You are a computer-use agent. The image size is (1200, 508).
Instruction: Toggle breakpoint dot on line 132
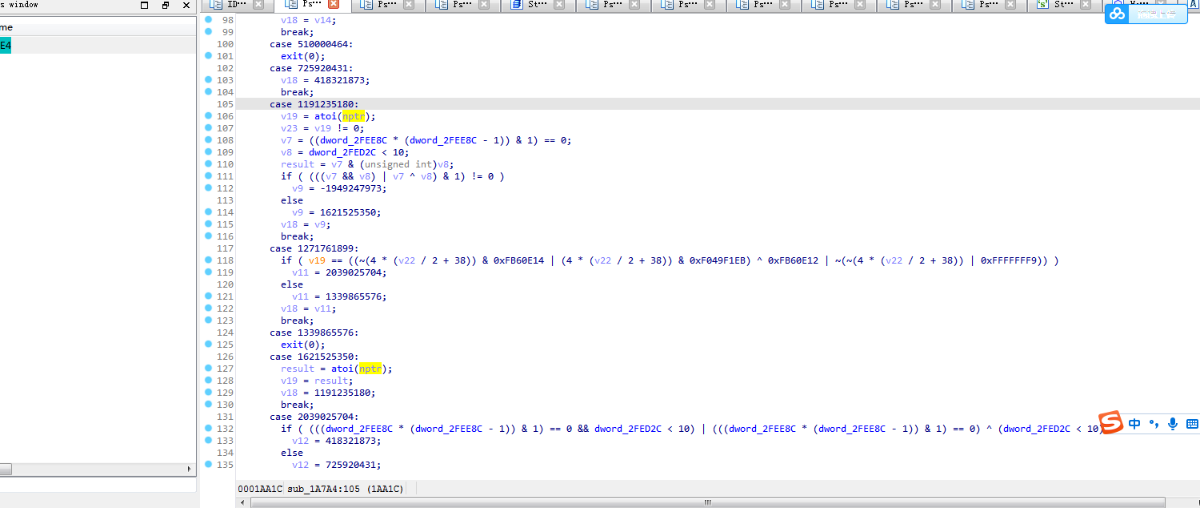point(209,428)
